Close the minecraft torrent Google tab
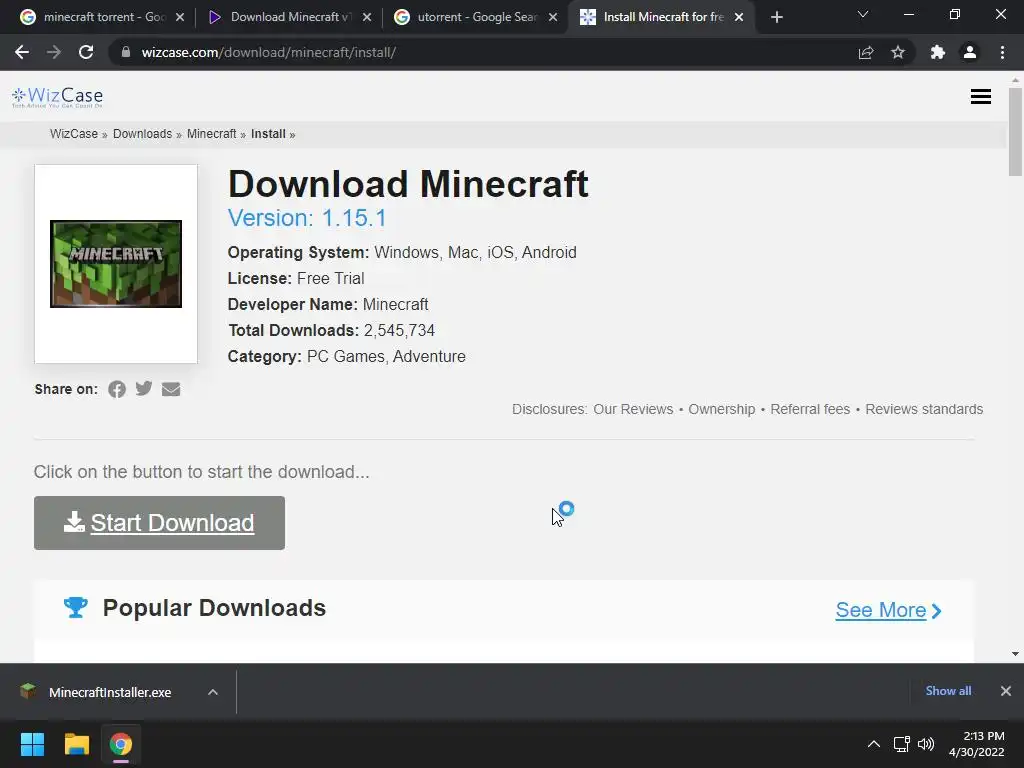This screenshot has height=768, width=1024. [x=180, y=17]
